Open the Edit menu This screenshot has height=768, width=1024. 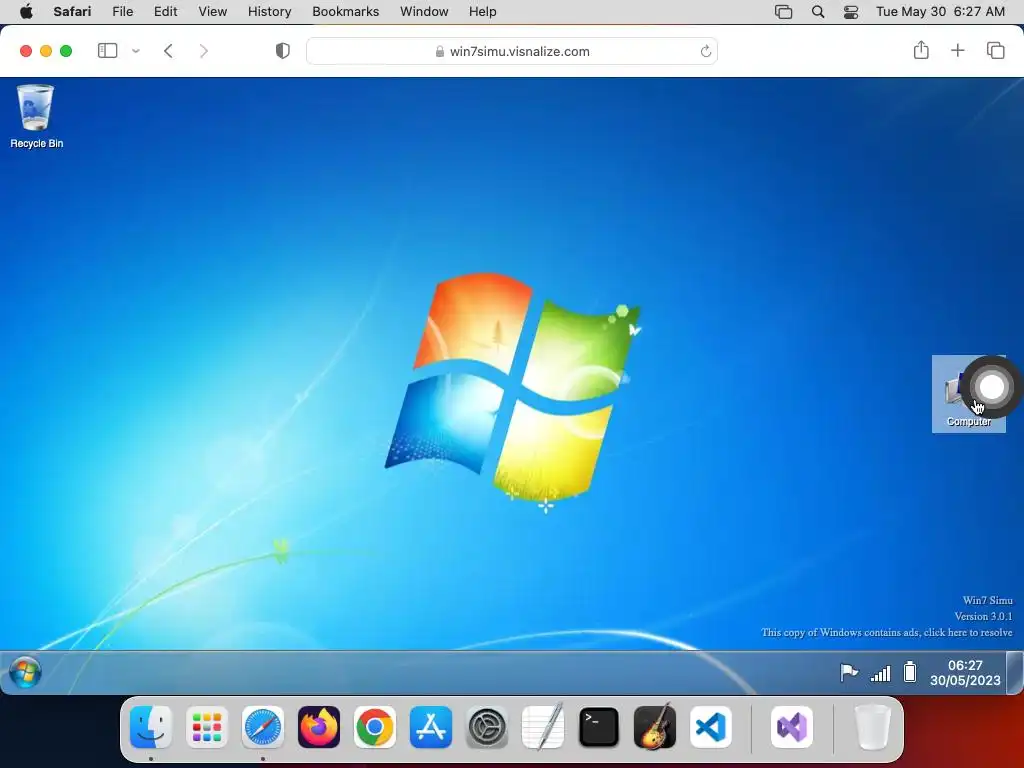click(x=165, y=11)
